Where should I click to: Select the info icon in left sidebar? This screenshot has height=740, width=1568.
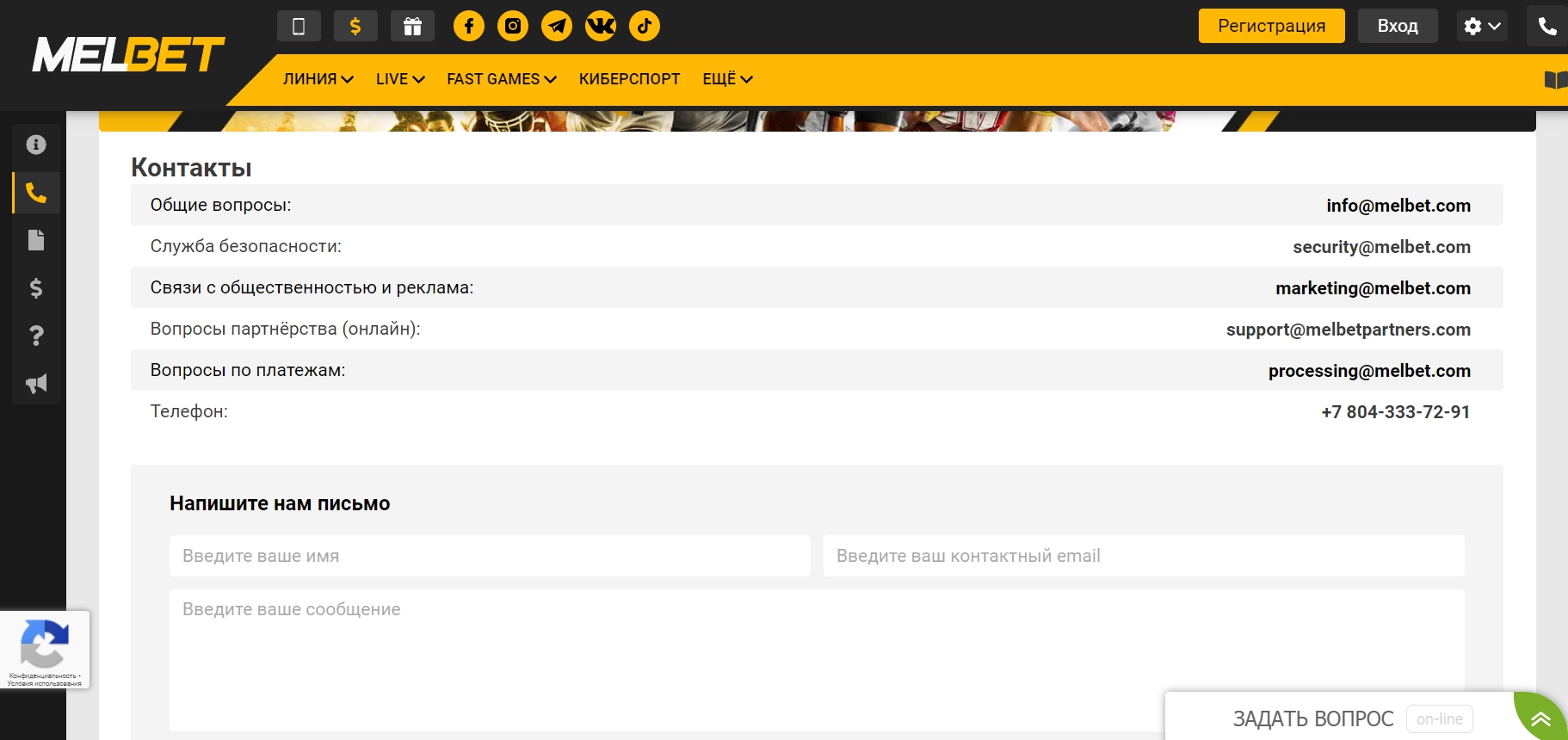point(36,145)
